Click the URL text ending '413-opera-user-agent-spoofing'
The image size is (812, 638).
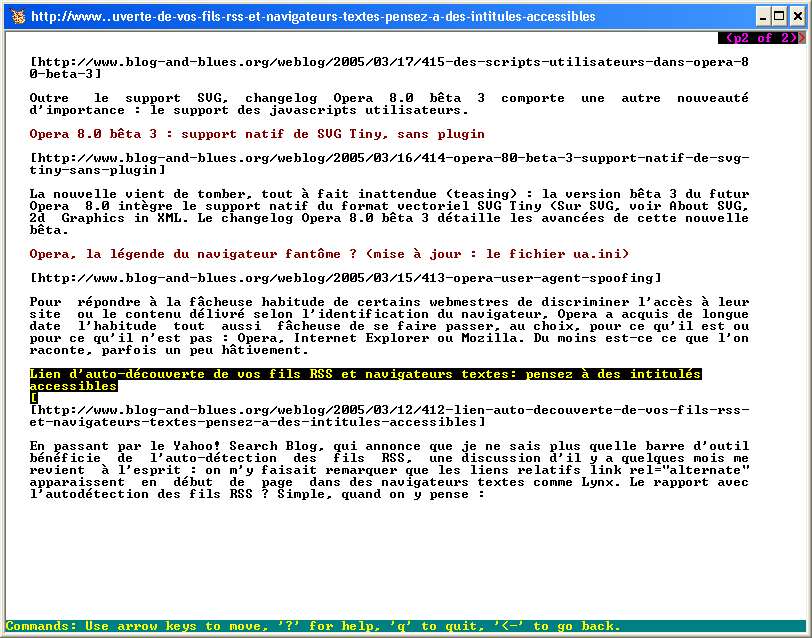click(x=345, y=278)
